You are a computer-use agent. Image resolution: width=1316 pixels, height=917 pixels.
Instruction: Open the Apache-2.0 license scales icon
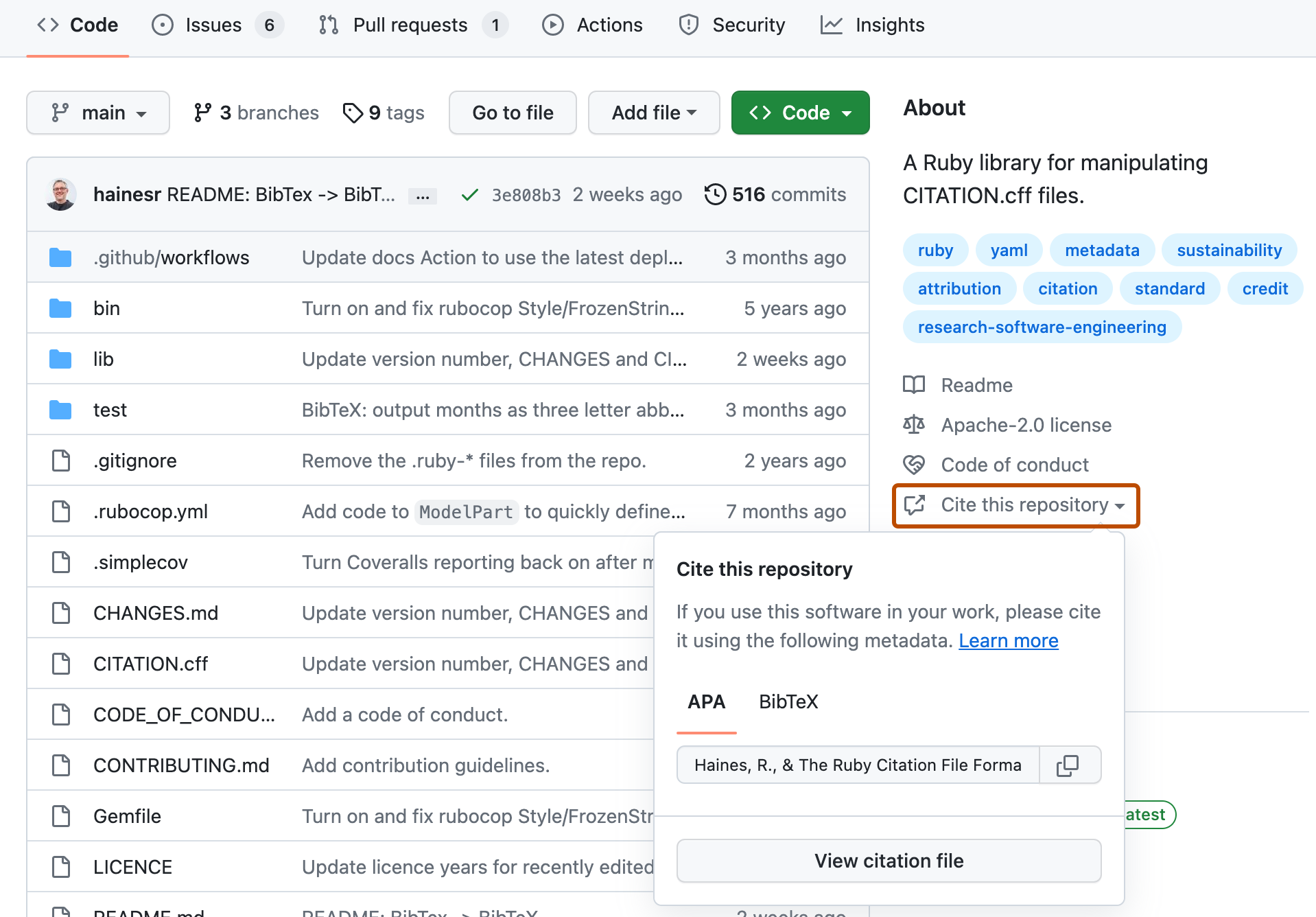914,424
